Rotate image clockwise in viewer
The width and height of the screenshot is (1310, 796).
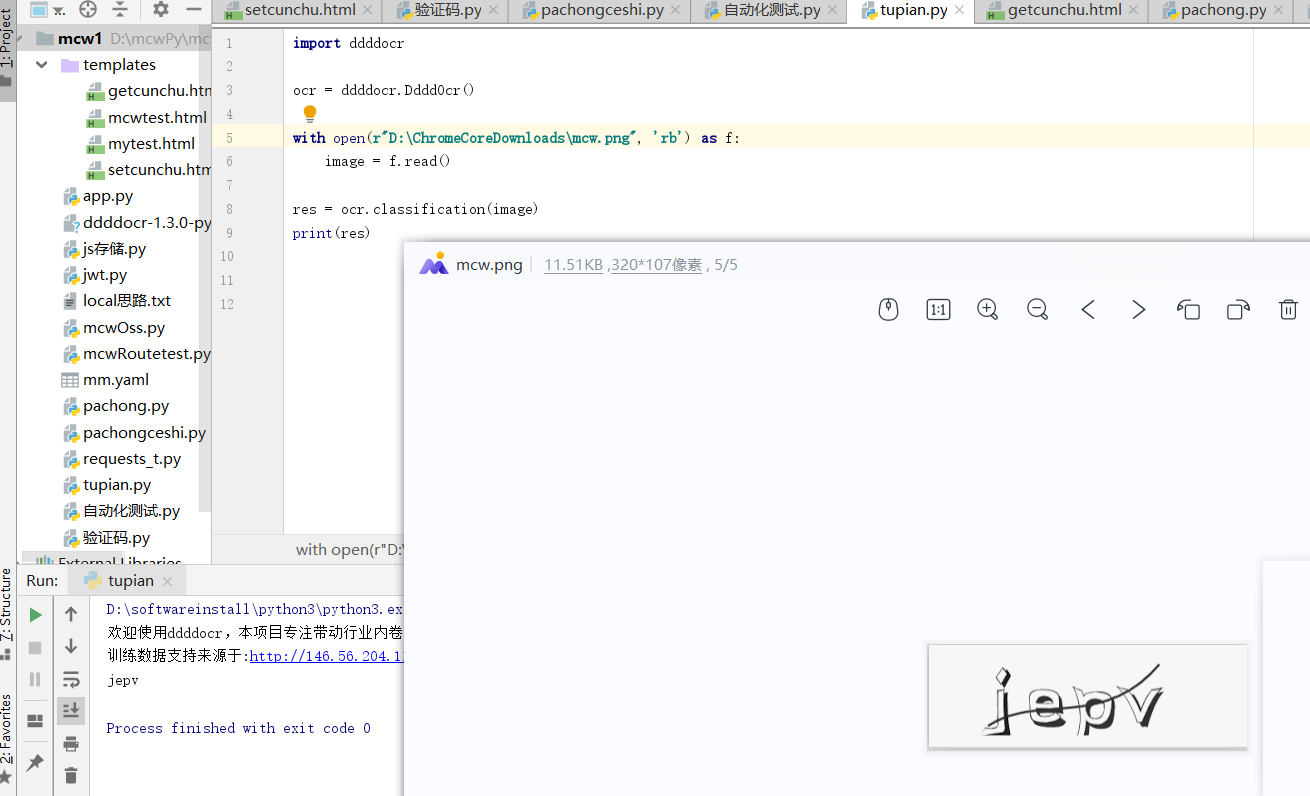click(1238, 310)
